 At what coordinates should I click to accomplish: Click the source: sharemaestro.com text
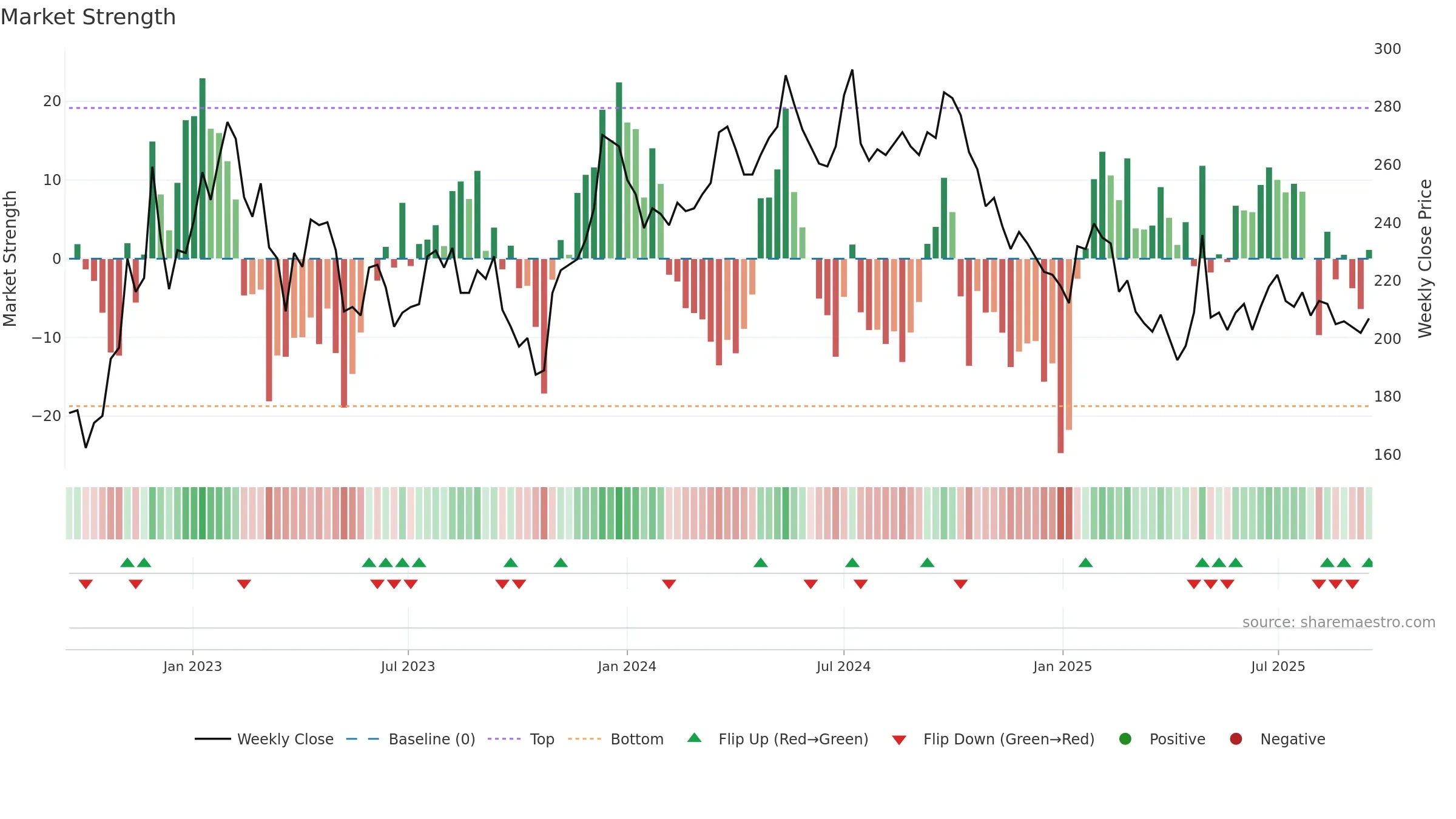point(1339,622)
